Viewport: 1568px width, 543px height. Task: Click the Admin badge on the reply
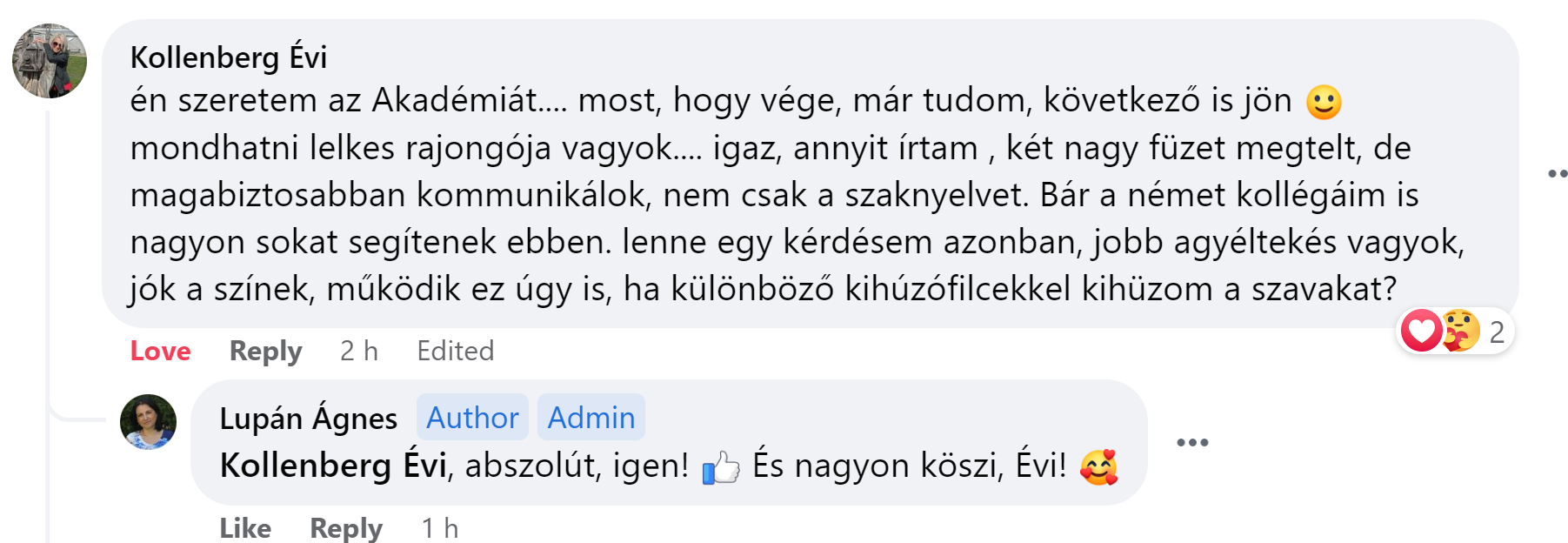[591, 418]
